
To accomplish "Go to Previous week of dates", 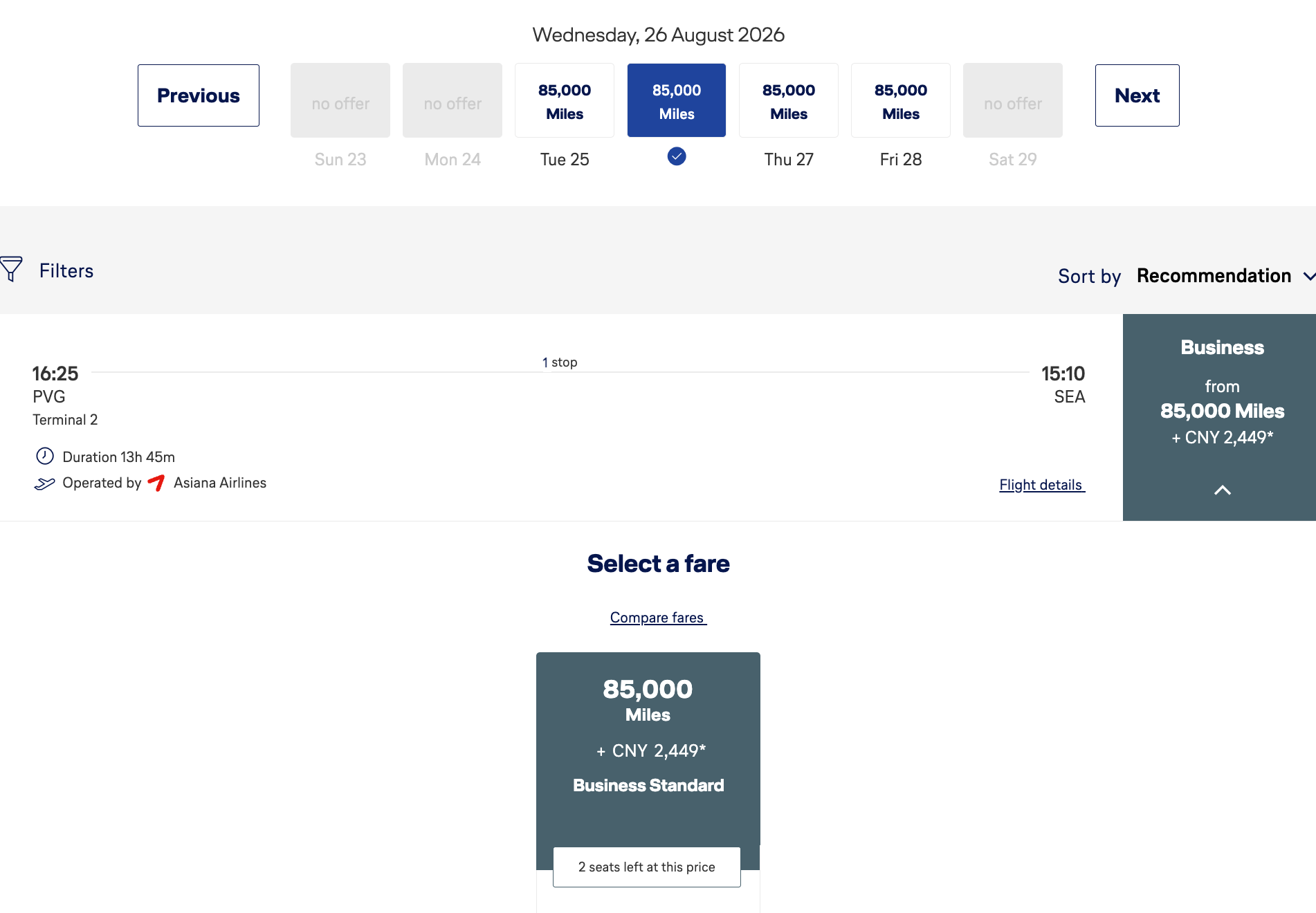I will click(x=199, y=95).
